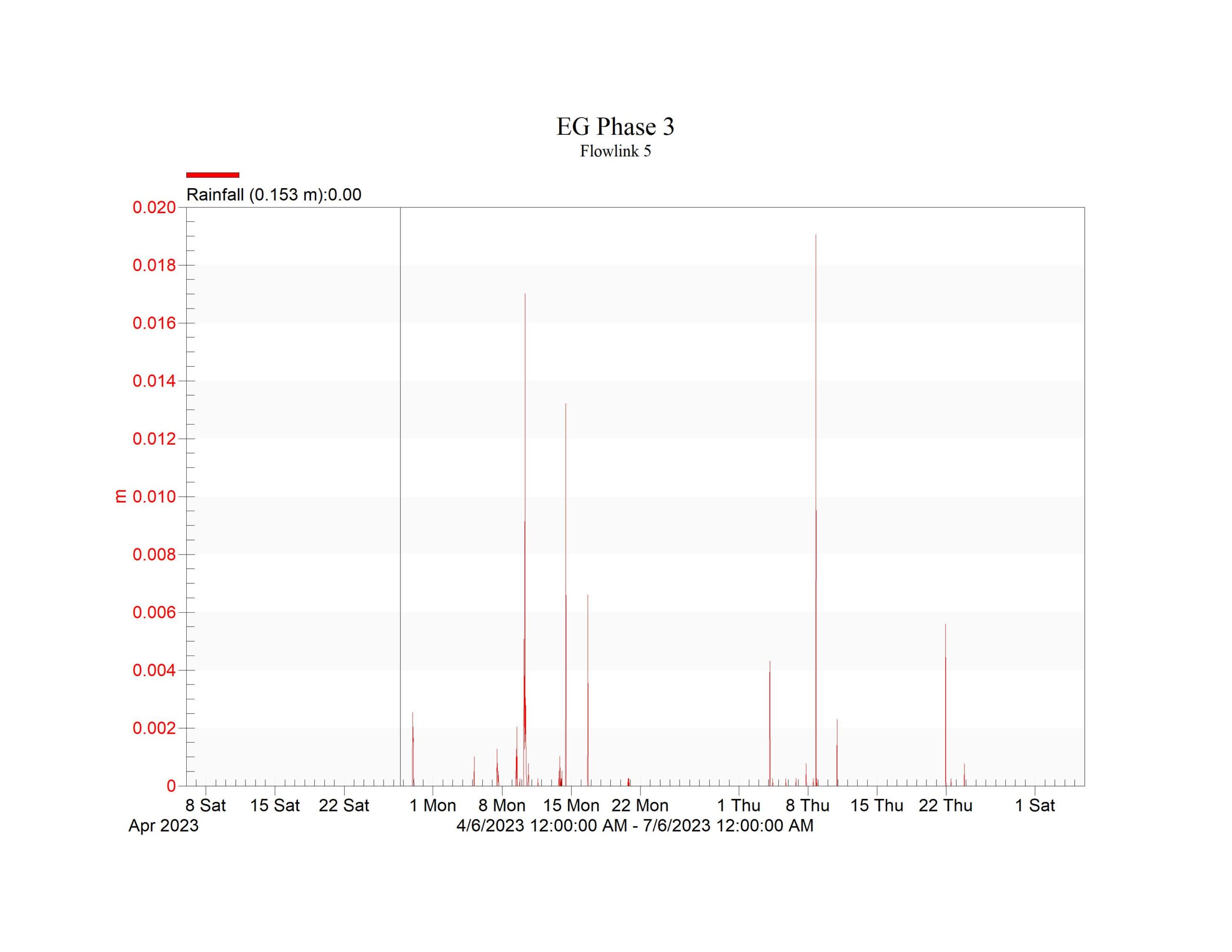Click the y-axis value 0.002

click(x=154, y=728)
